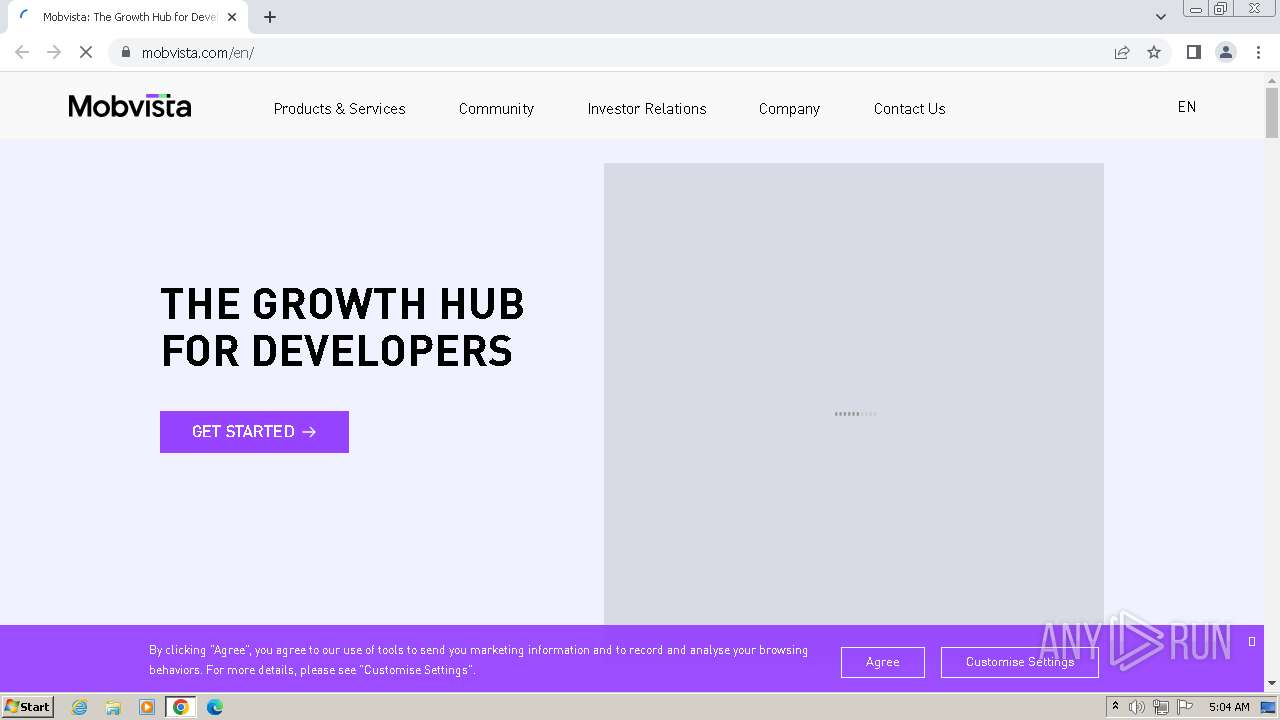Close the Mobvista tab
This screenshot has width=1280, height=720.
[x=232, y=17]
